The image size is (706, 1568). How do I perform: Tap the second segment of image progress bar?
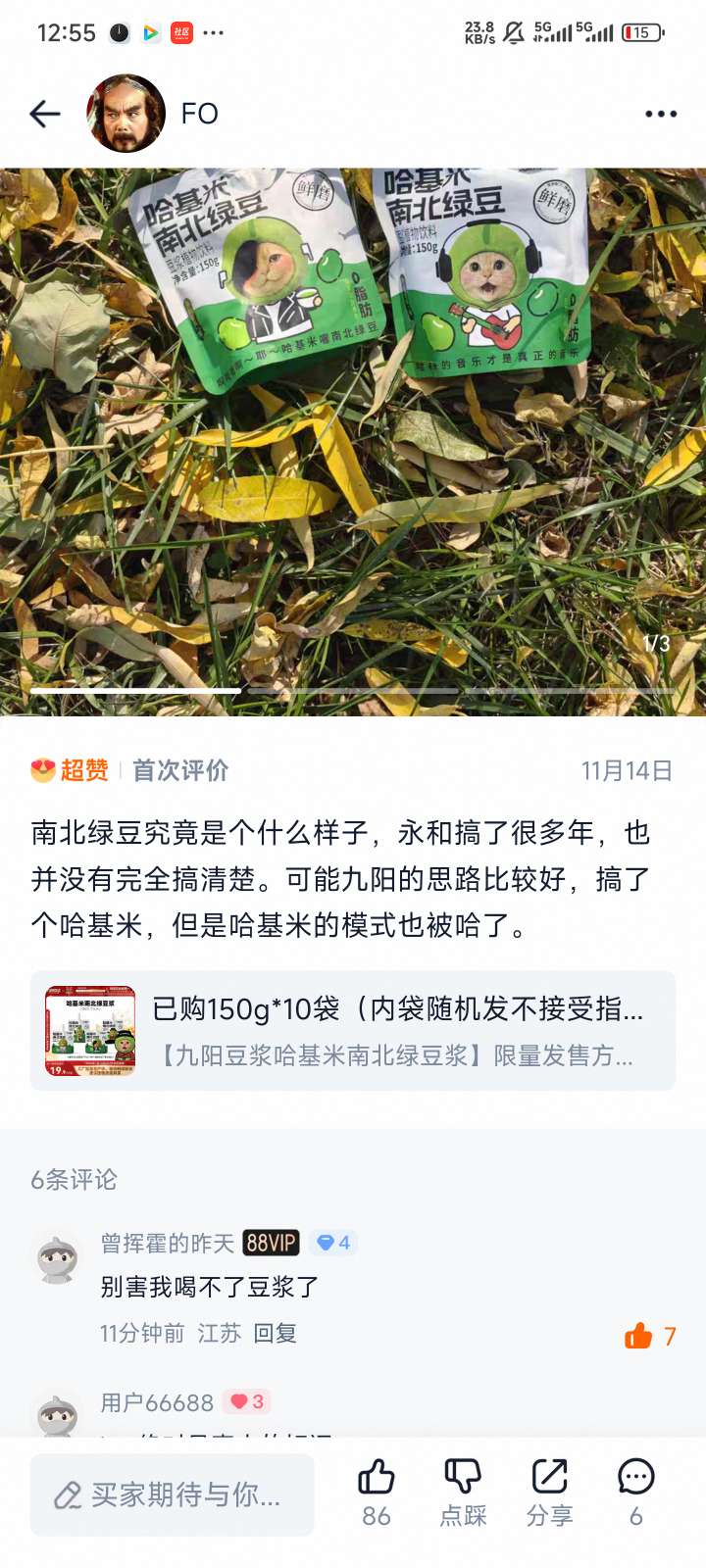click(353, 691)
